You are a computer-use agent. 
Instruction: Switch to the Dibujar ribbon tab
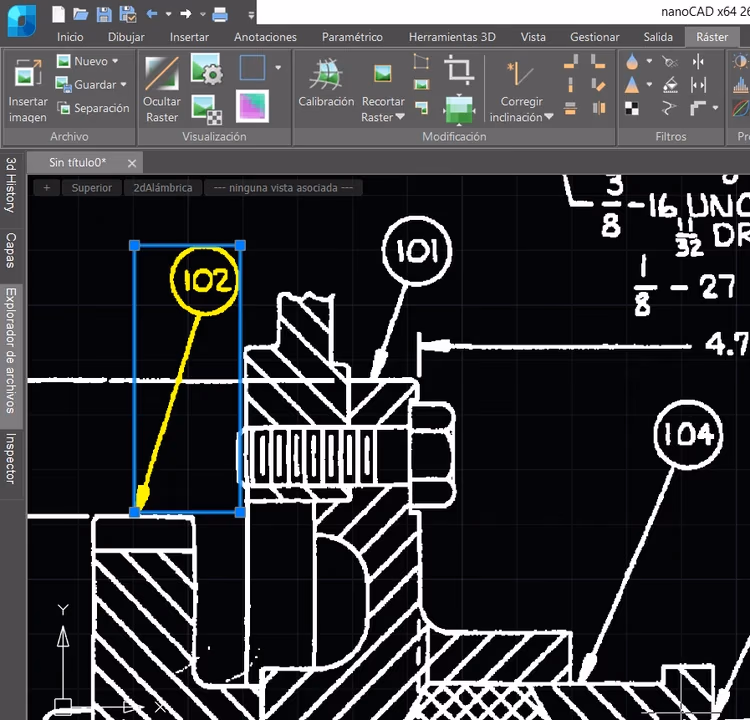(126, 37)
